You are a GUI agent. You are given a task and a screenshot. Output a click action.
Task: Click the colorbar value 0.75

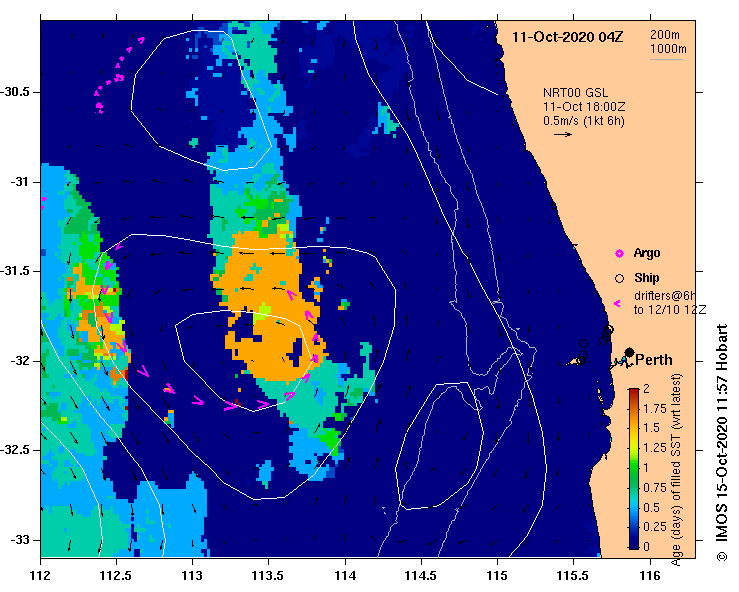(655, 488)
